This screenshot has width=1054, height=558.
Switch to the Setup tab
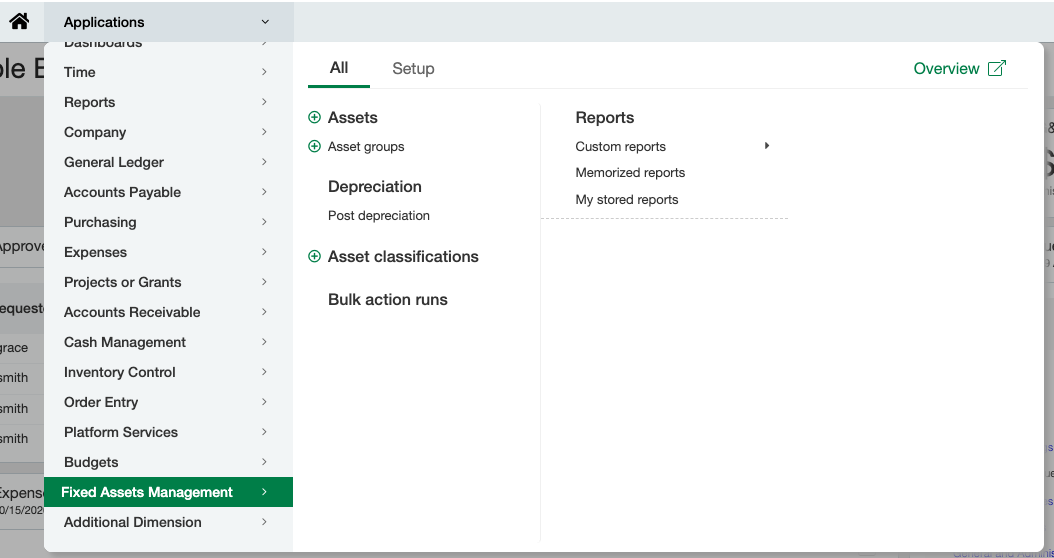[x=413, y=69]
